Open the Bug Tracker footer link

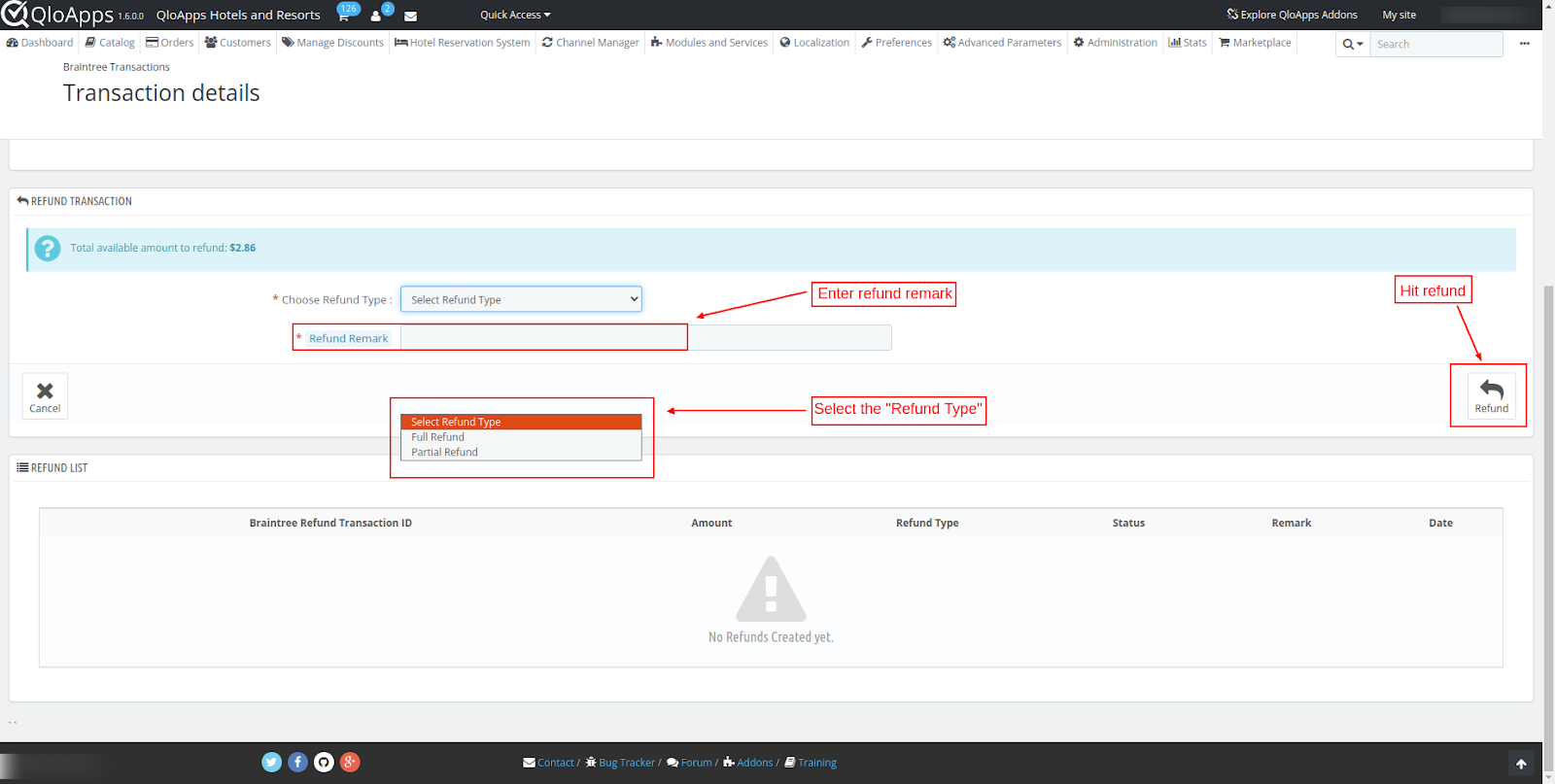(620, 763)
